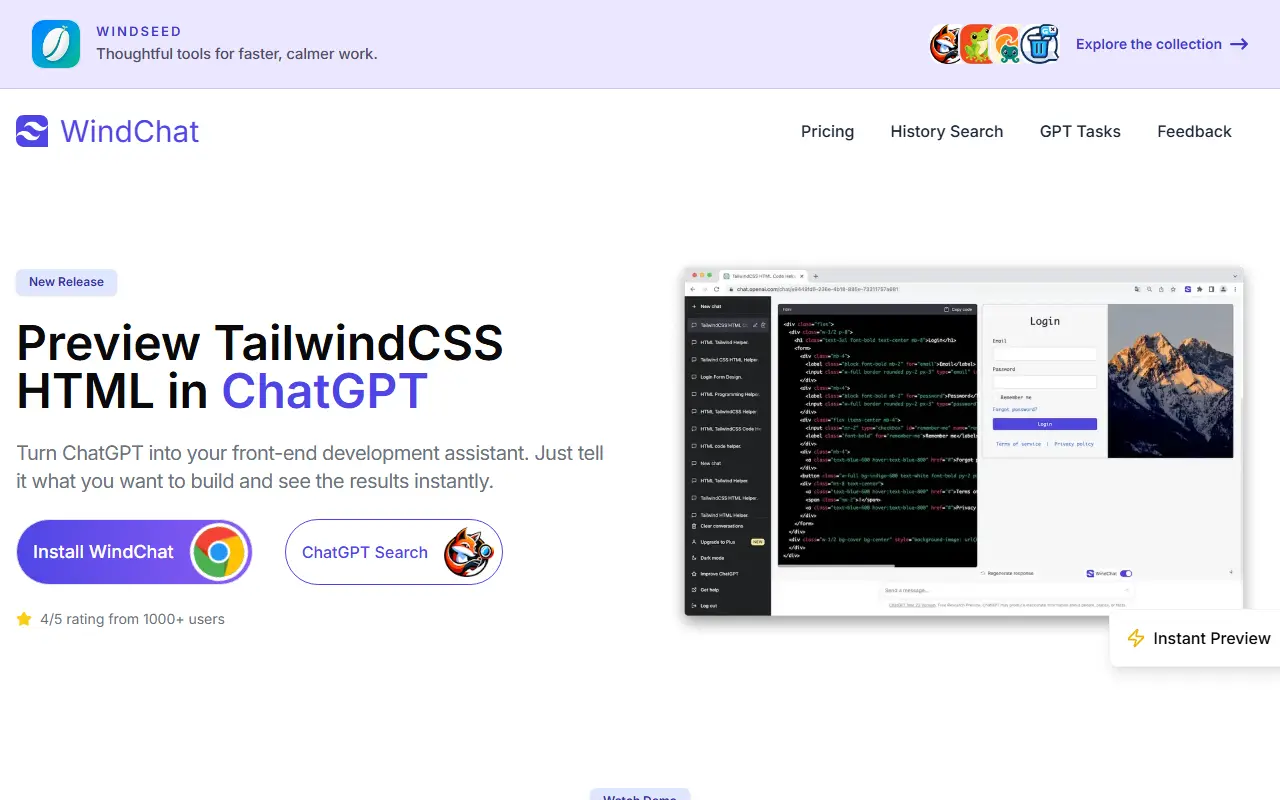Click the WindChat wave logo icon
This screenshot has width=1280, height=800.
click(32, 131)
